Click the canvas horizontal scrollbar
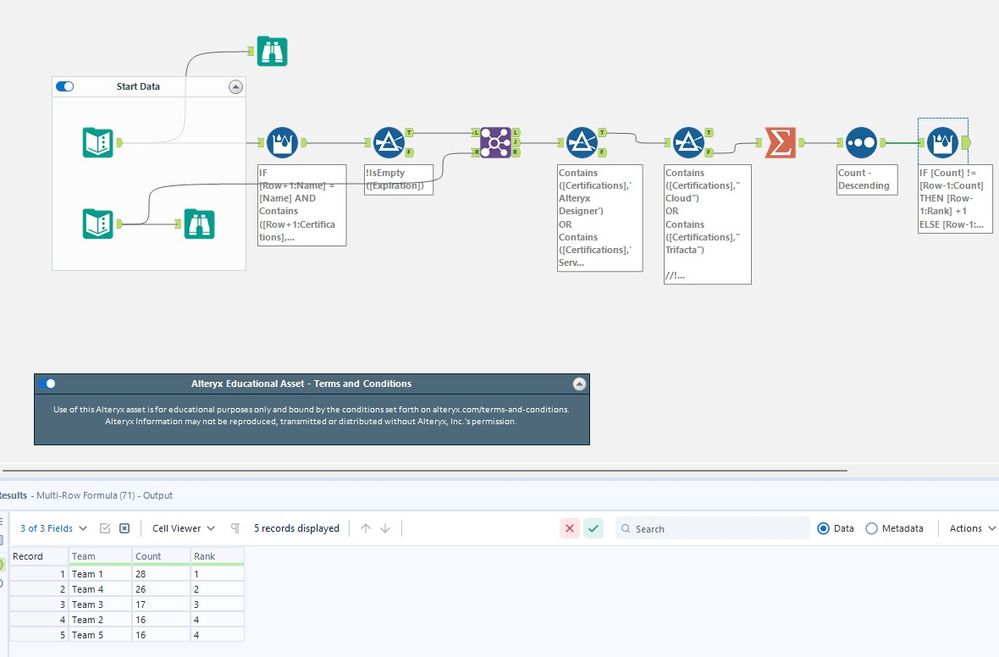Screen dimensions: 999x657 424,470
